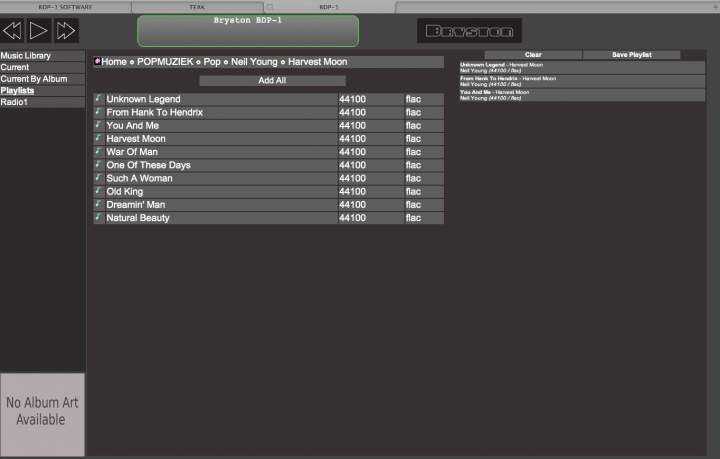
Task: Open the Current queue view
Action: [x=42, y=67]
